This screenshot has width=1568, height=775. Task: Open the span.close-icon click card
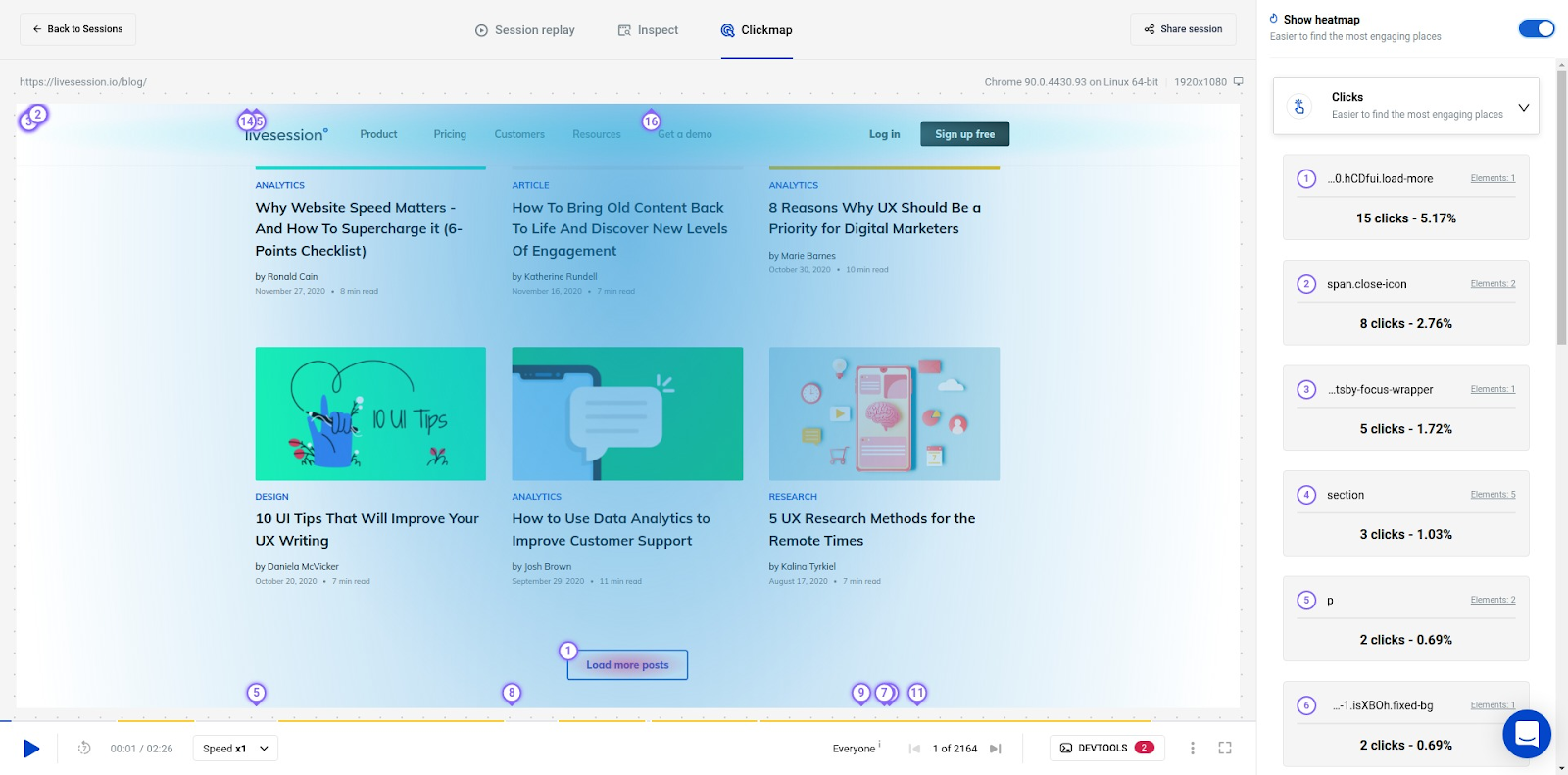tap(1405, 303)
